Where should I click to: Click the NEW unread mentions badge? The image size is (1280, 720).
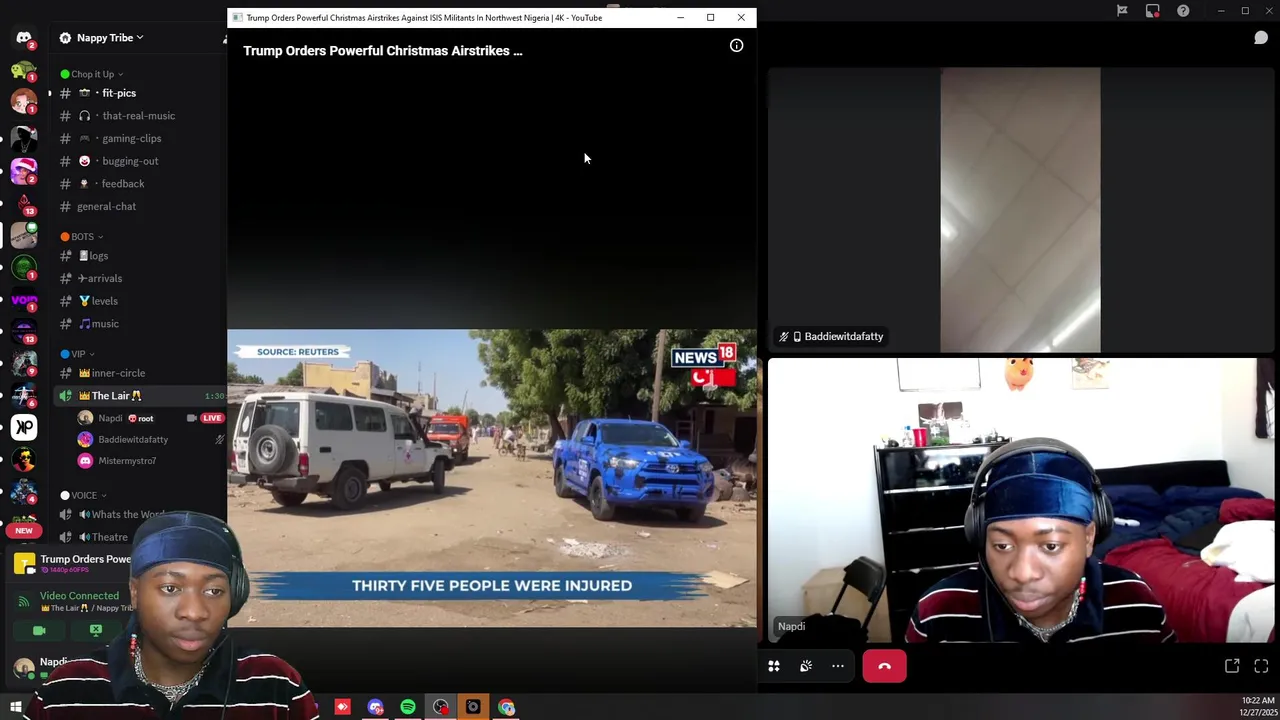(x=24, y=530)
